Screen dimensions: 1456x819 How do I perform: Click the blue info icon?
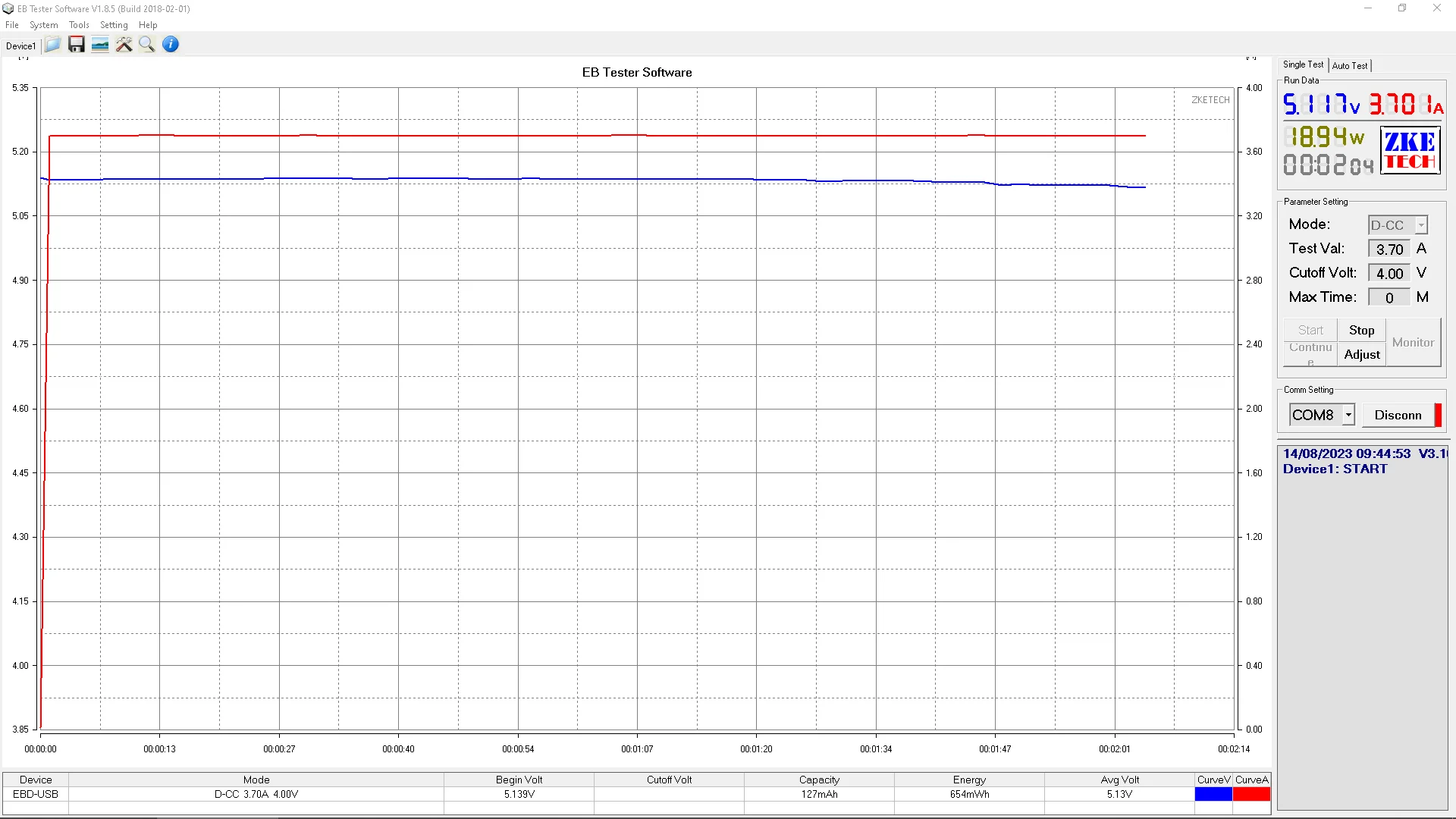click(171, 45)
